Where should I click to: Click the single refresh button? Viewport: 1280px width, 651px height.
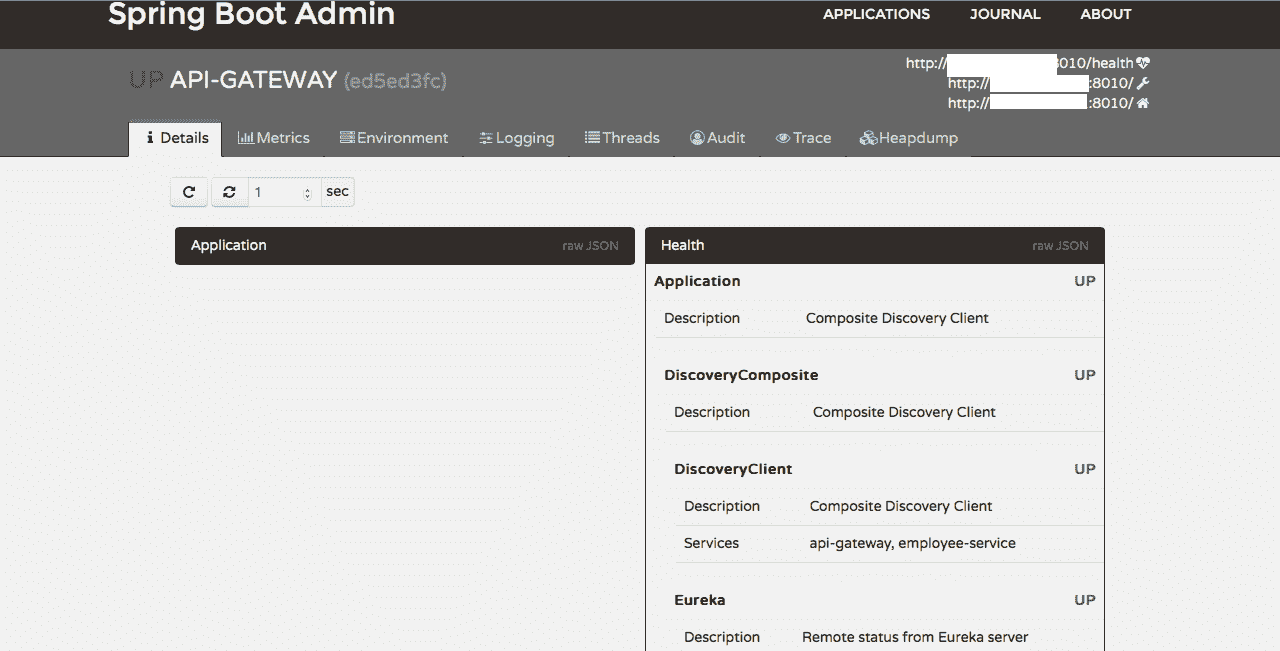click(189, 192)
